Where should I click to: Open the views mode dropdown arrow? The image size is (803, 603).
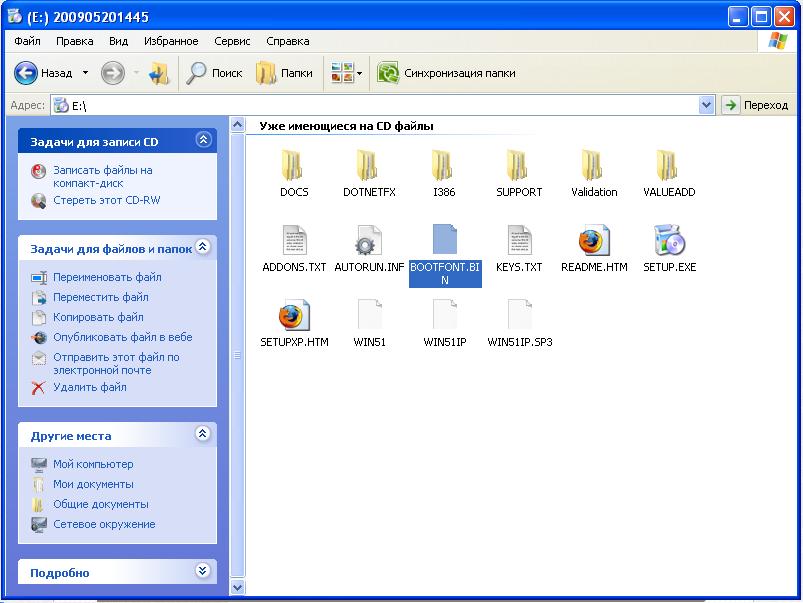[360, 73]
